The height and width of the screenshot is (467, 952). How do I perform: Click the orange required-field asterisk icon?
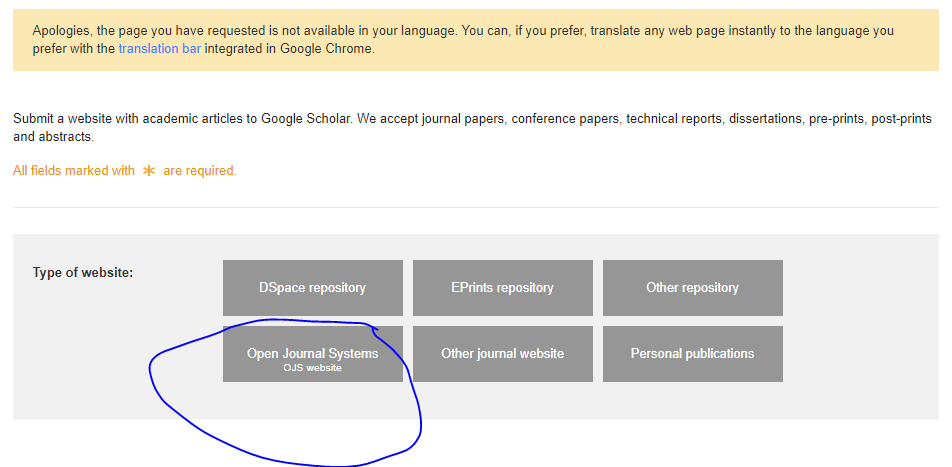149,171
